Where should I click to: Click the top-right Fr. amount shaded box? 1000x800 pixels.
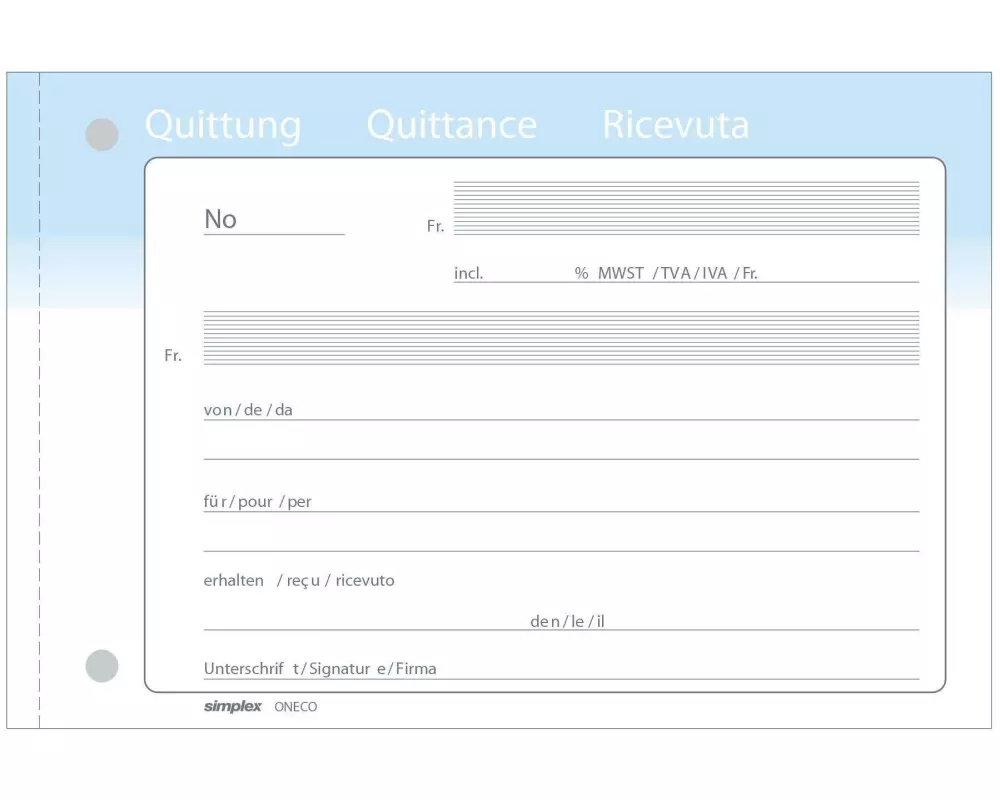click(686, 208)
